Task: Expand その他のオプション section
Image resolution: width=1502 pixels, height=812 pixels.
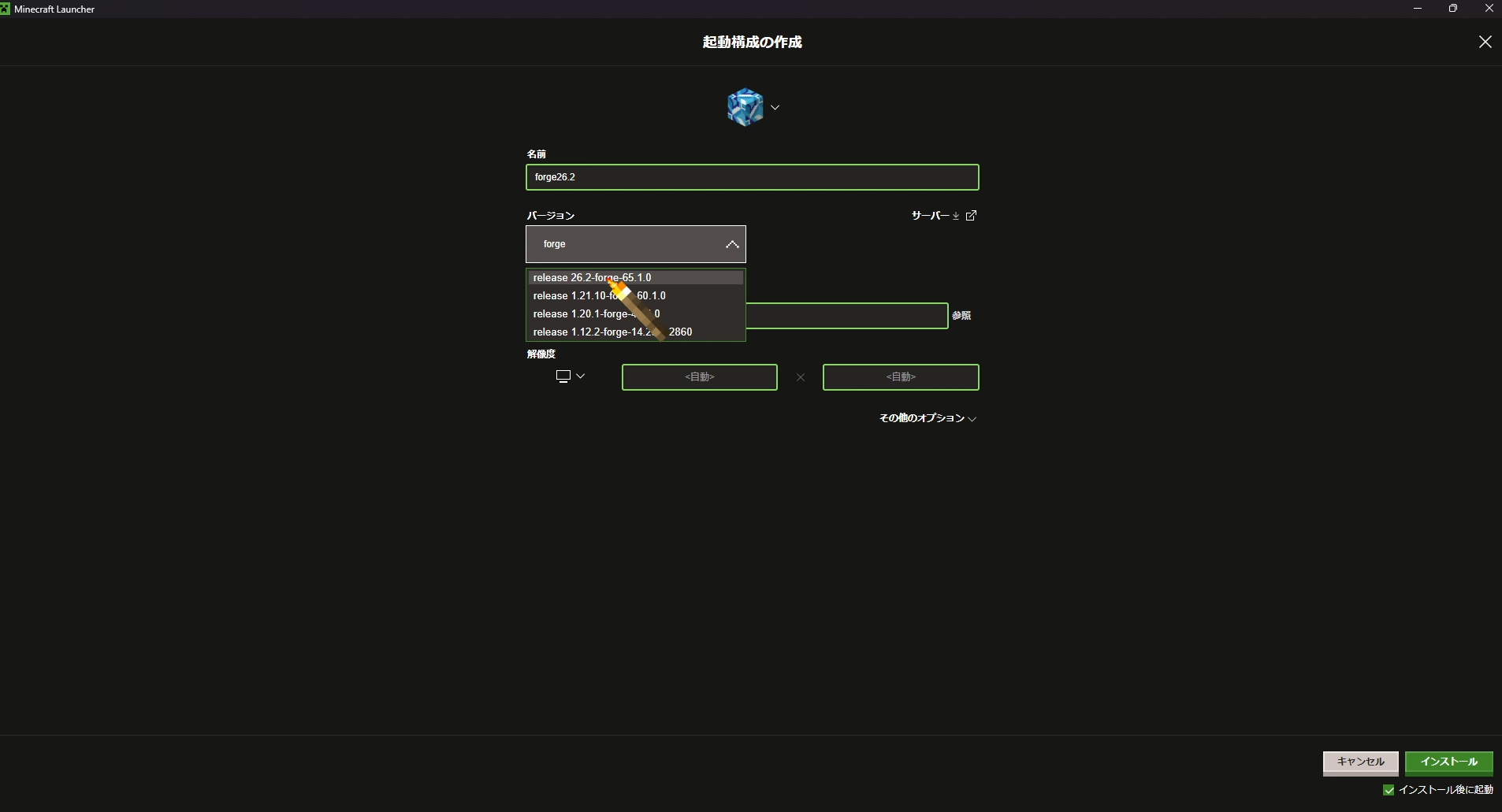Action: (928, 418)
